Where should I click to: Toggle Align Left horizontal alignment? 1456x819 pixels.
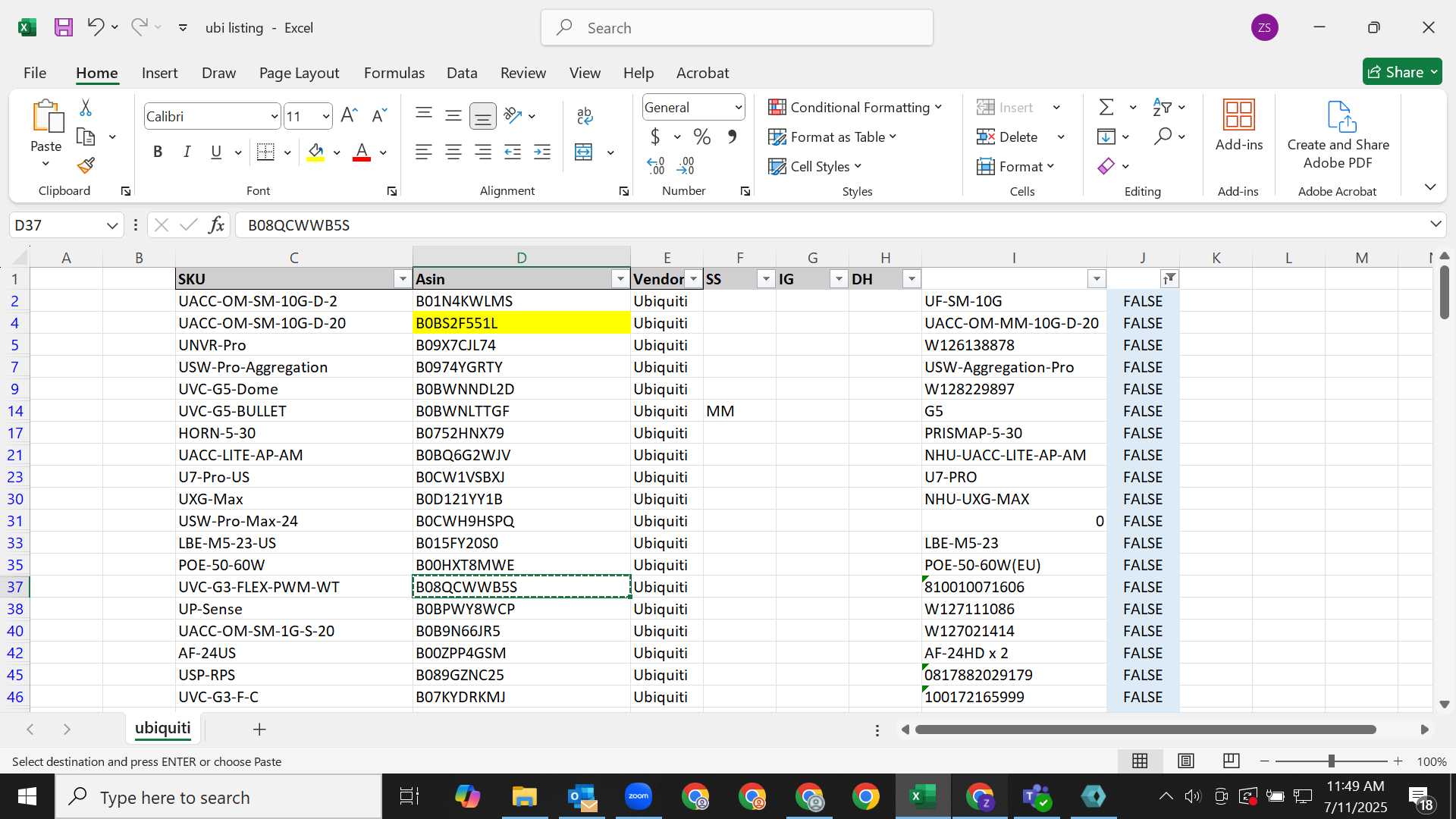[x=424, y=152]
